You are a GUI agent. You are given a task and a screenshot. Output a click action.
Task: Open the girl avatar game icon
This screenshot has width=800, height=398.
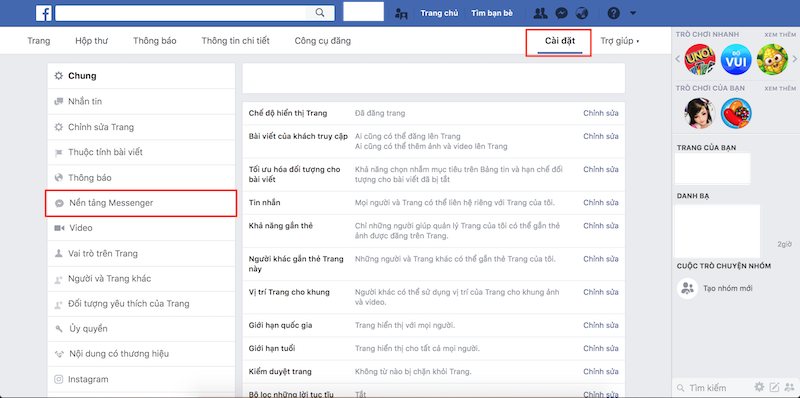699,113
